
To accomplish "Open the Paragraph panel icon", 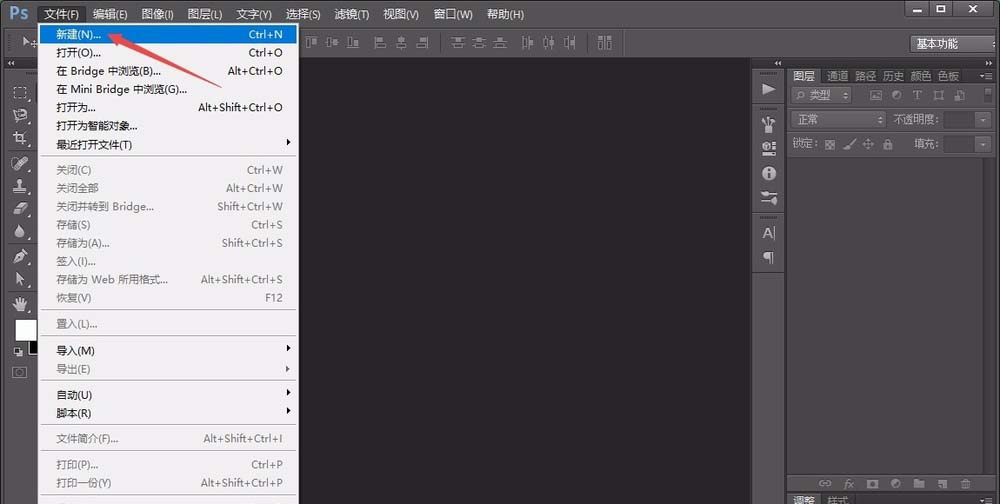I will (x=769, y=257).
